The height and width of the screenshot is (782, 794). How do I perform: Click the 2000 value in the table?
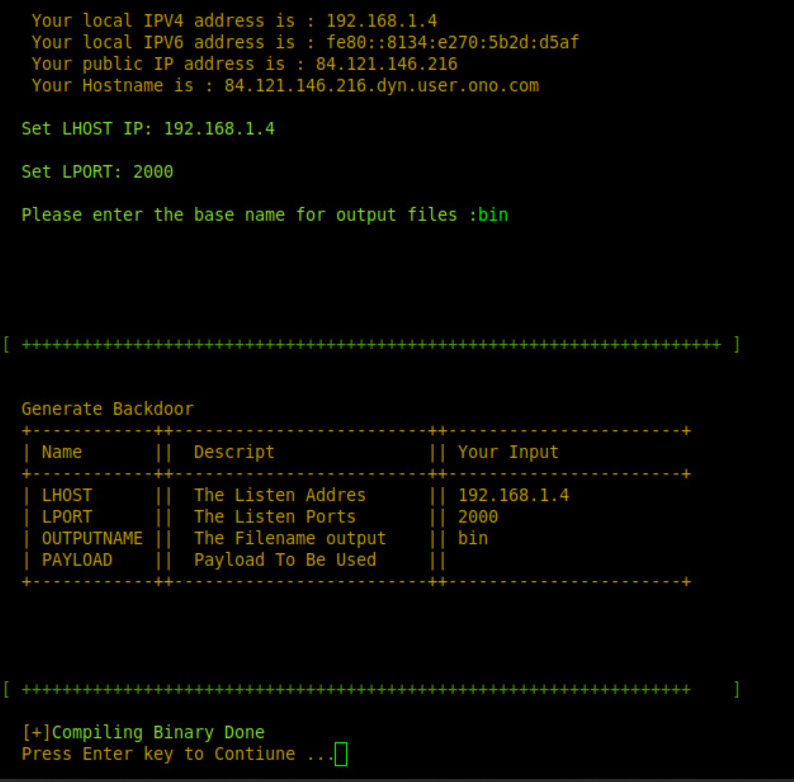click(x=478, y=517)
